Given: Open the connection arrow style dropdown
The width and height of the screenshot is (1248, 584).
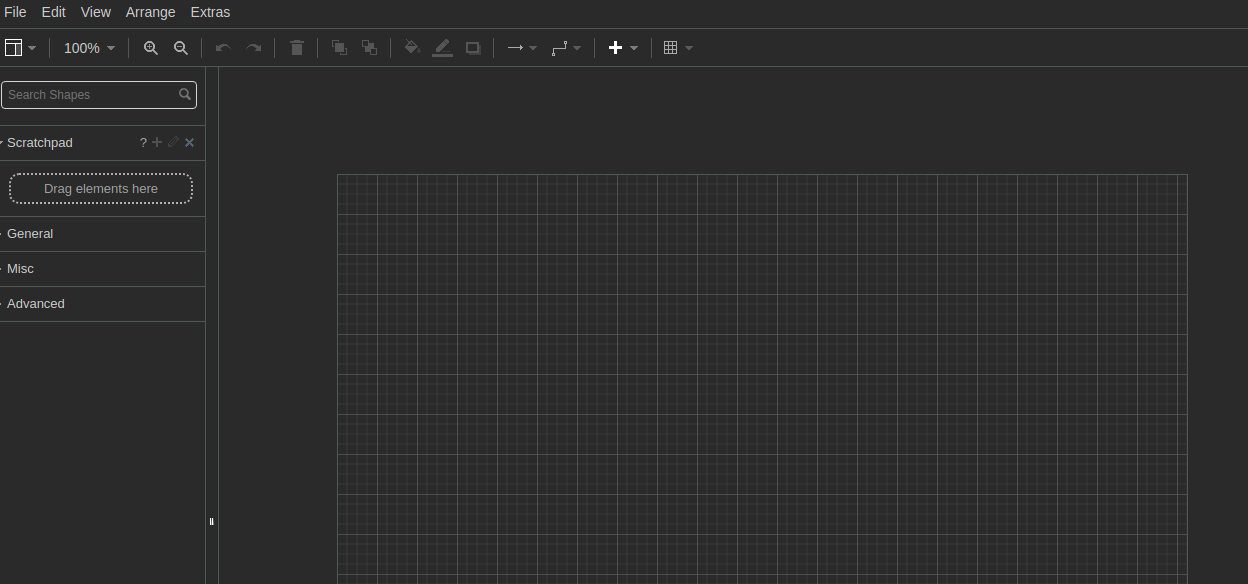Looking at the screenshot, I should pyautogui.click(x=532, y=47).
